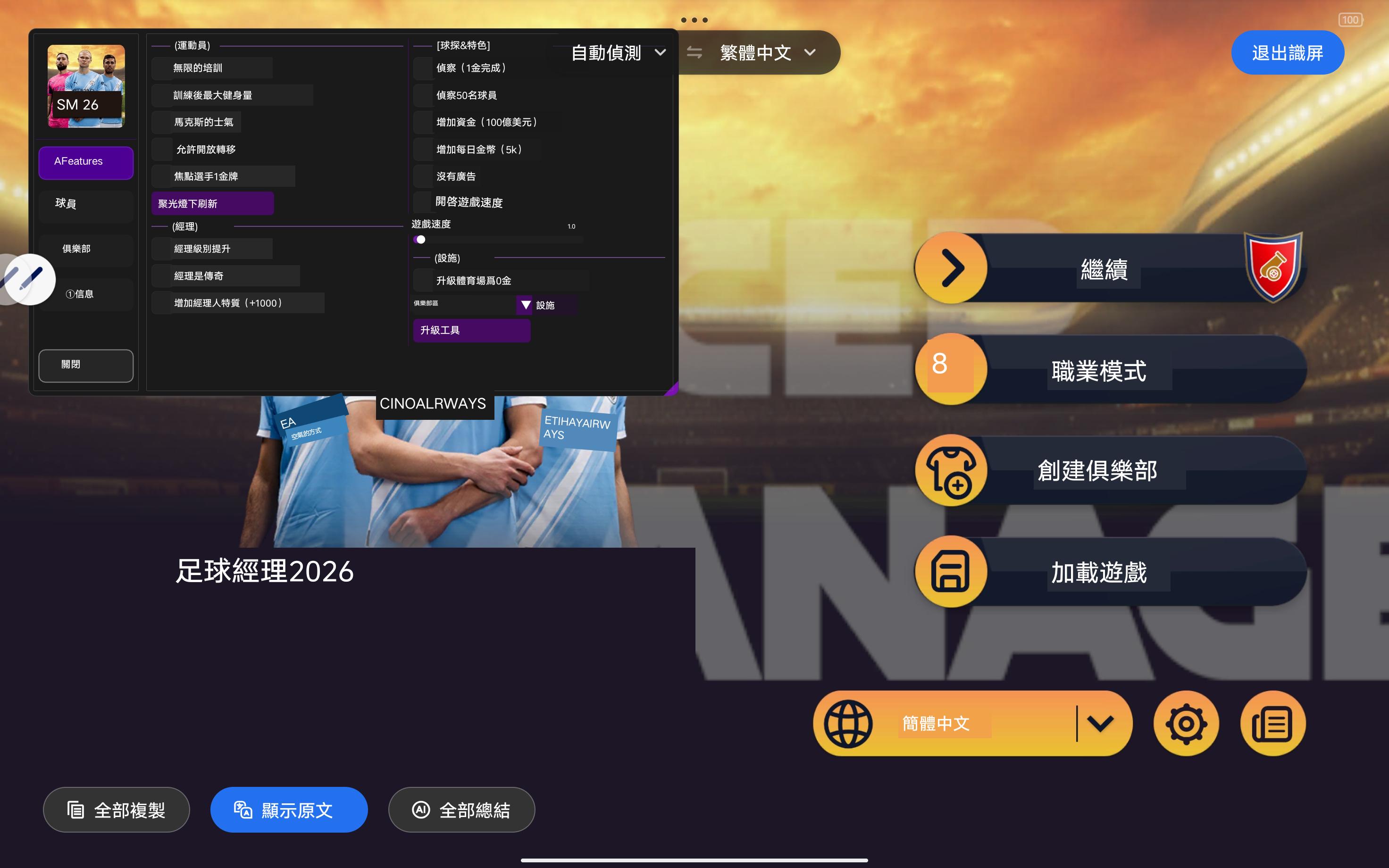Check the 經理是傳奇 option
Screen dimensions: 1389x868
click(x=162, y=276)
